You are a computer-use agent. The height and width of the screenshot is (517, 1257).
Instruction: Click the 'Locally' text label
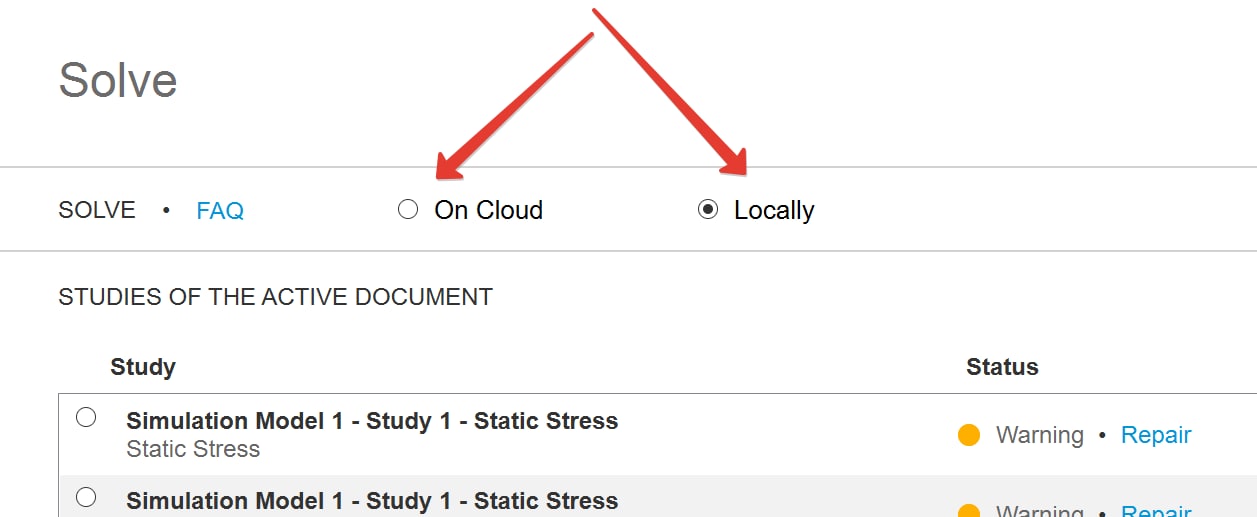click(x=774, y=210)
